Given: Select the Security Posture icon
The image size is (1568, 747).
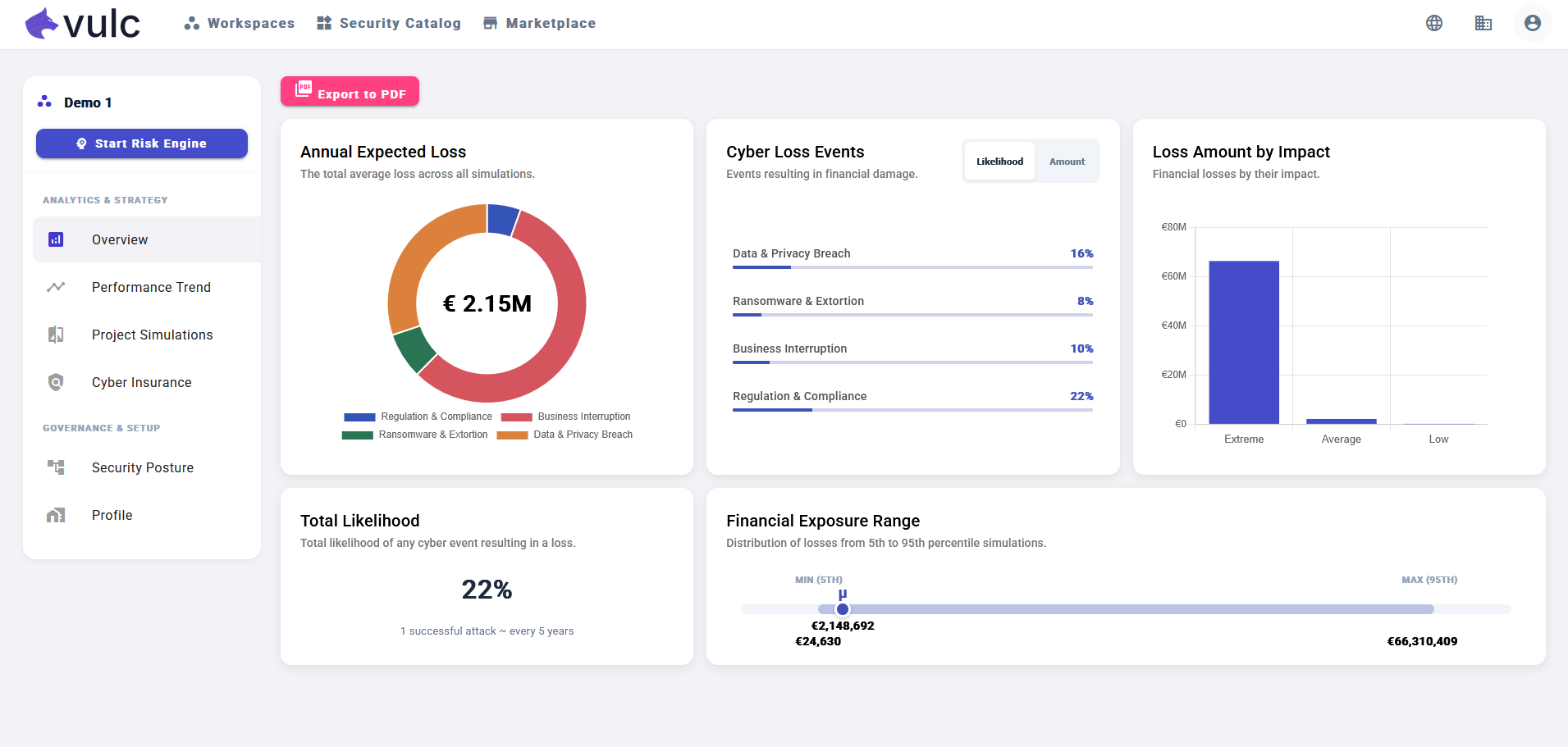Looking at the screenshot, I should 55,467.
